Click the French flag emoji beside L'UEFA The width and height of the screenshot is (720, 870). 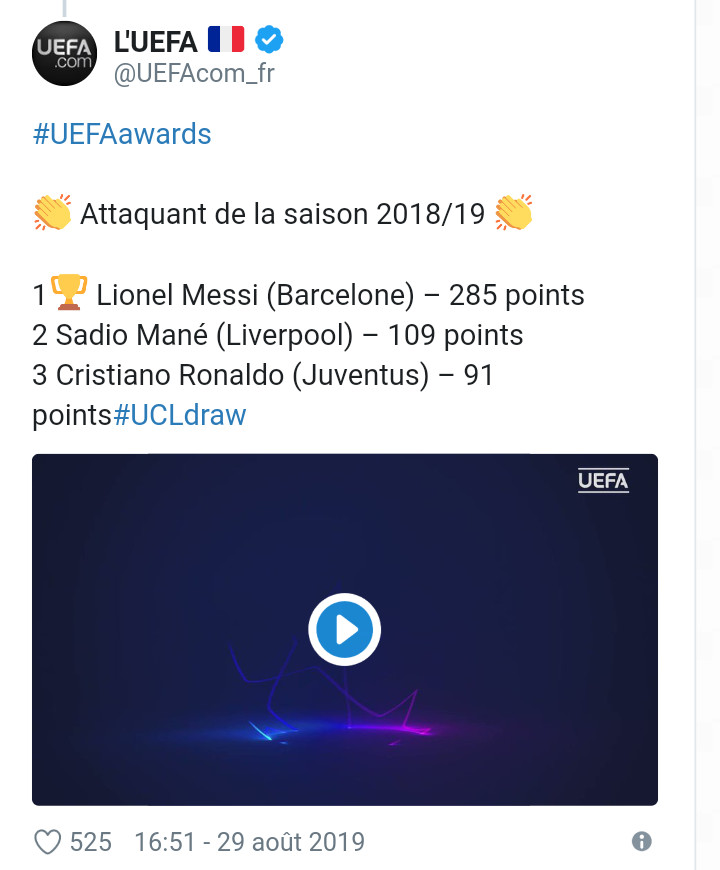tap(226, 40)
